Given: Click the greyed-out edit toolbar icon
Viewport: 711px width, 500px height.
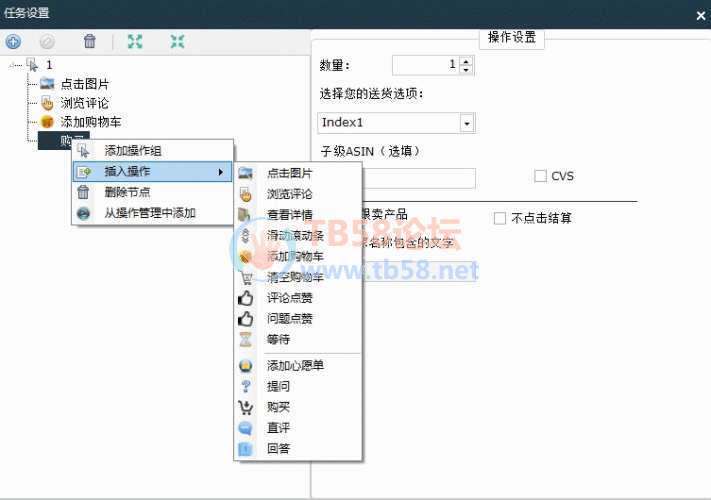Looking at the screenshot, I should (47, 42).
